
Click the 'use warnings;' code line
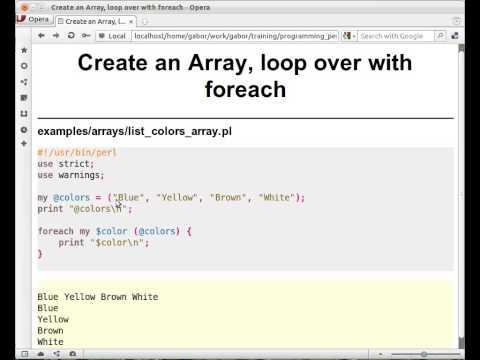71,175
